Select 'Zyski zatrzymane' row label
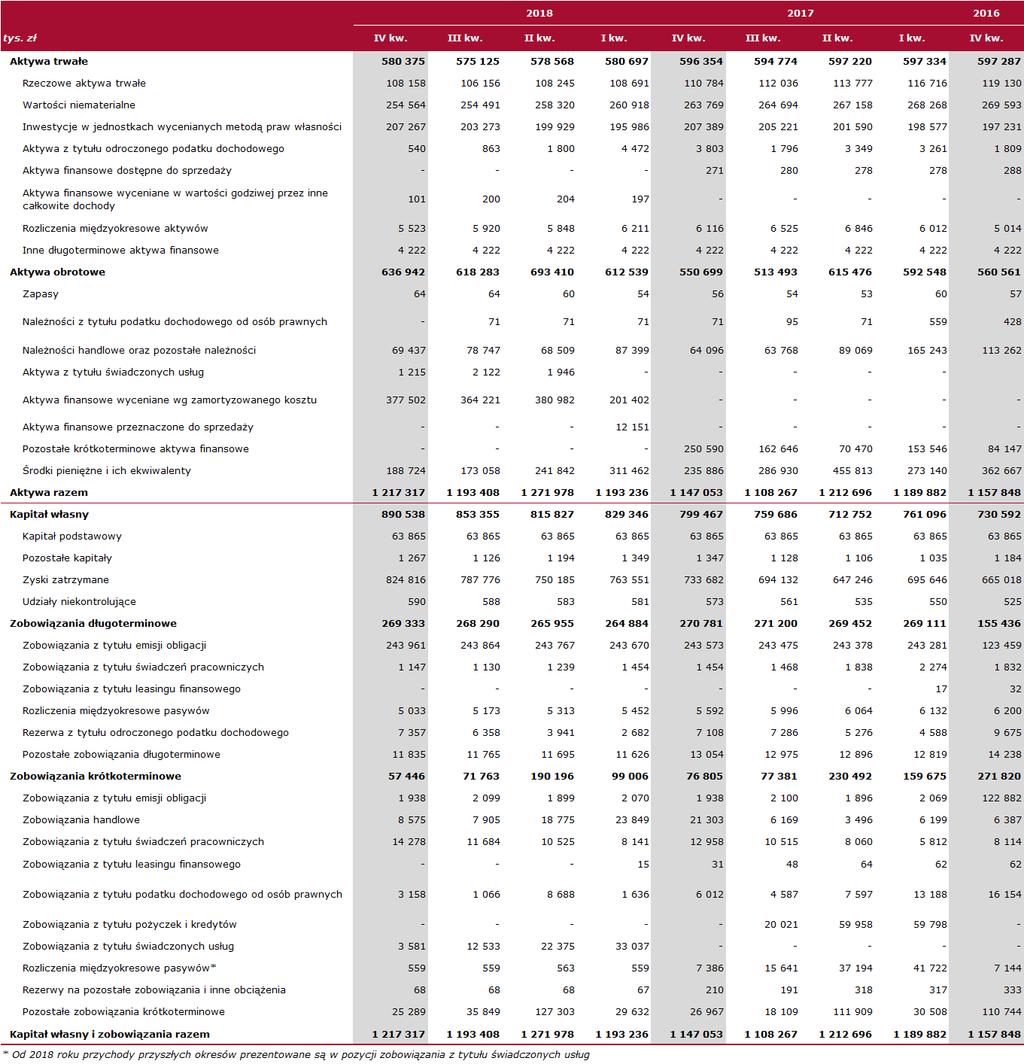1024x1064 pixels. [66, 580]
